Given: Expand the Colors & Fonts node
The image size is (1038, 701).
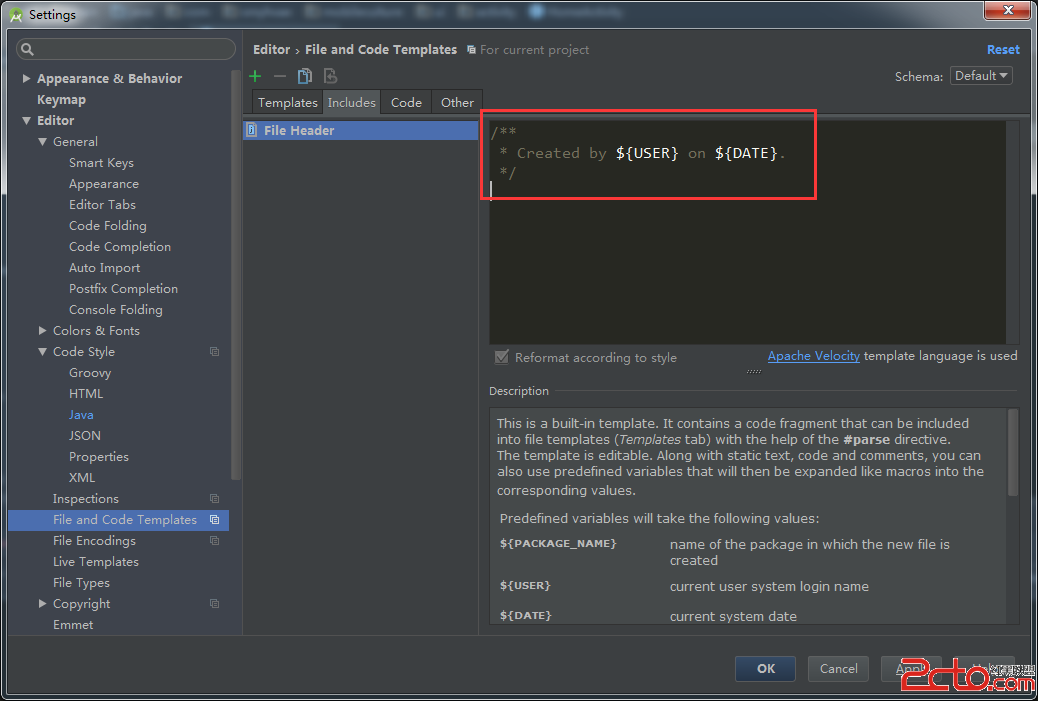Looking at the screenshot, I should pos(42,330).
